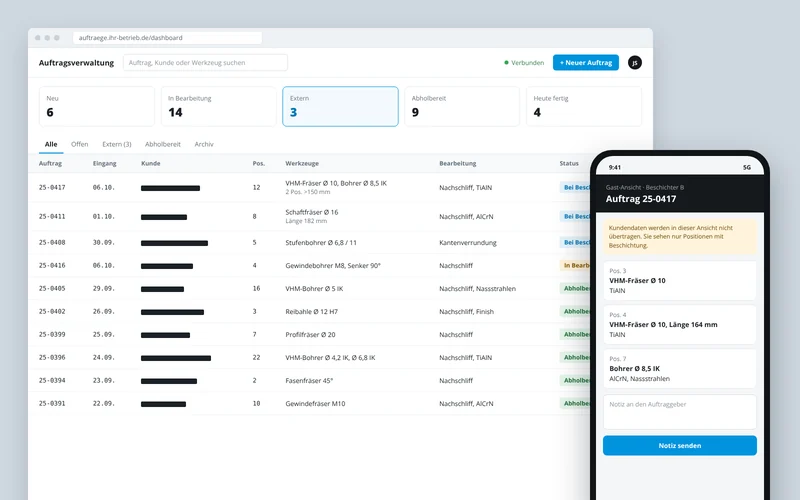This screenshot has width=800, height=500.
Task: Click the Auftragsverwaltung title
Action: click(77, 63)
